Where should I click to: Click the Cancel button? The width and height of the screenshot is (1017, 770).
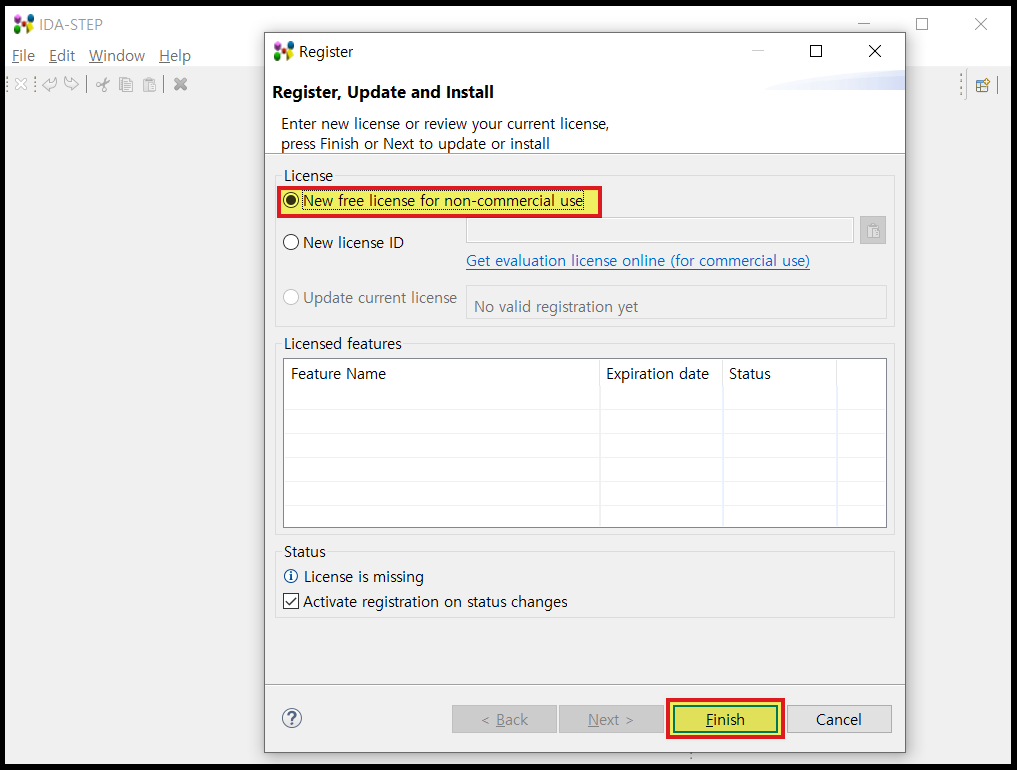pos(839,719)
